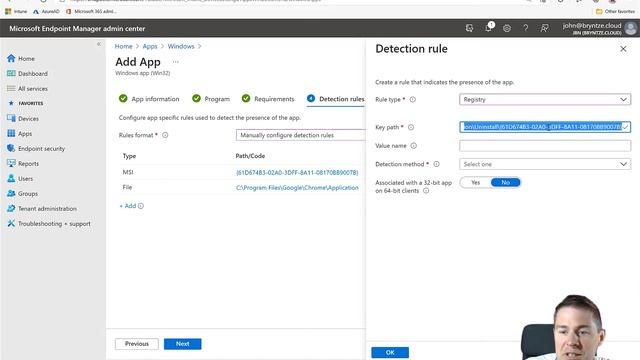Open portal settings gear icon
This screenshot has width=640, height=360.
(507, 28)
